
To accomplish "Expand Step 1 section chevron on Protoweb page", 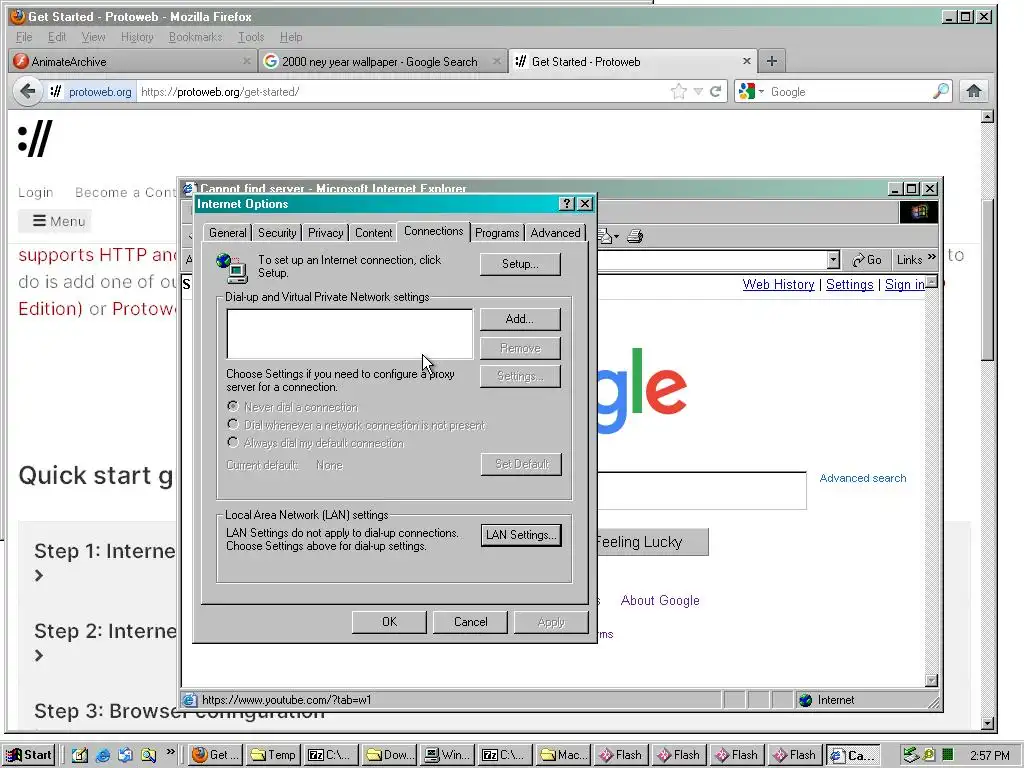I will pyautogui.click(x=39, y=575).
